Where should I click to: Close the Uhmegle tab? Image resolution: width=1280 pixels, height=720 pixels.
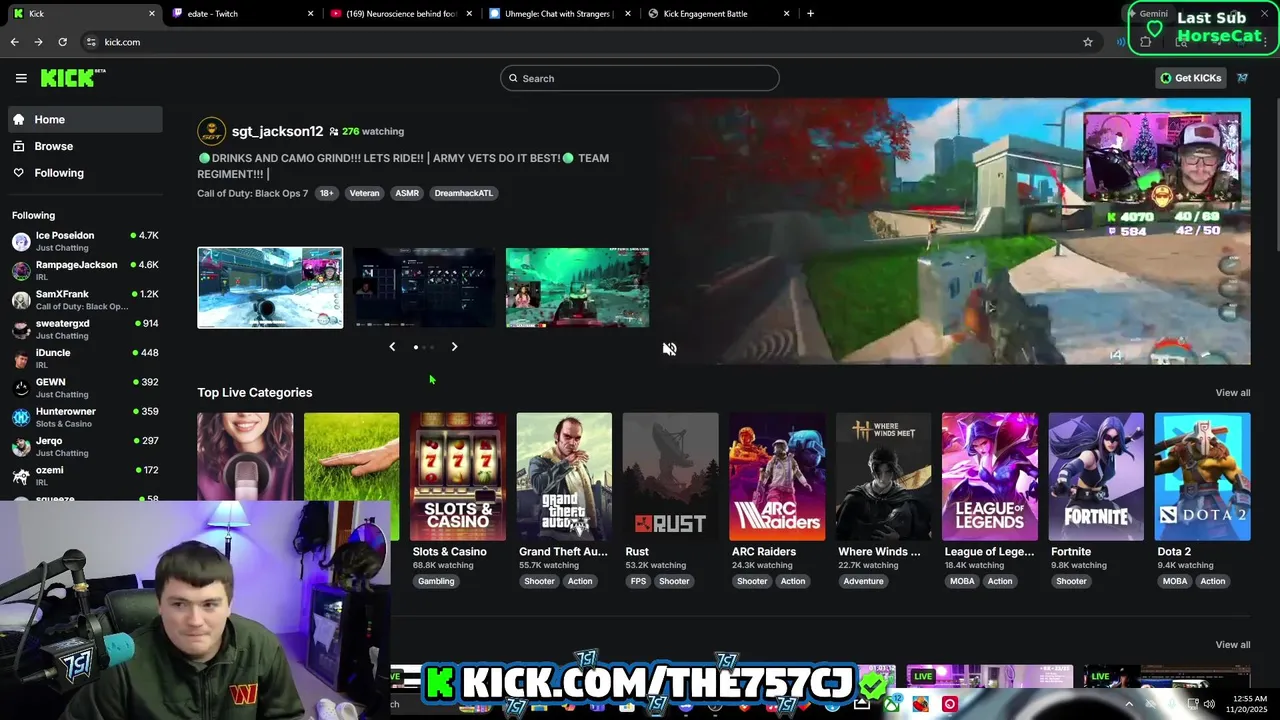[628, 14]
